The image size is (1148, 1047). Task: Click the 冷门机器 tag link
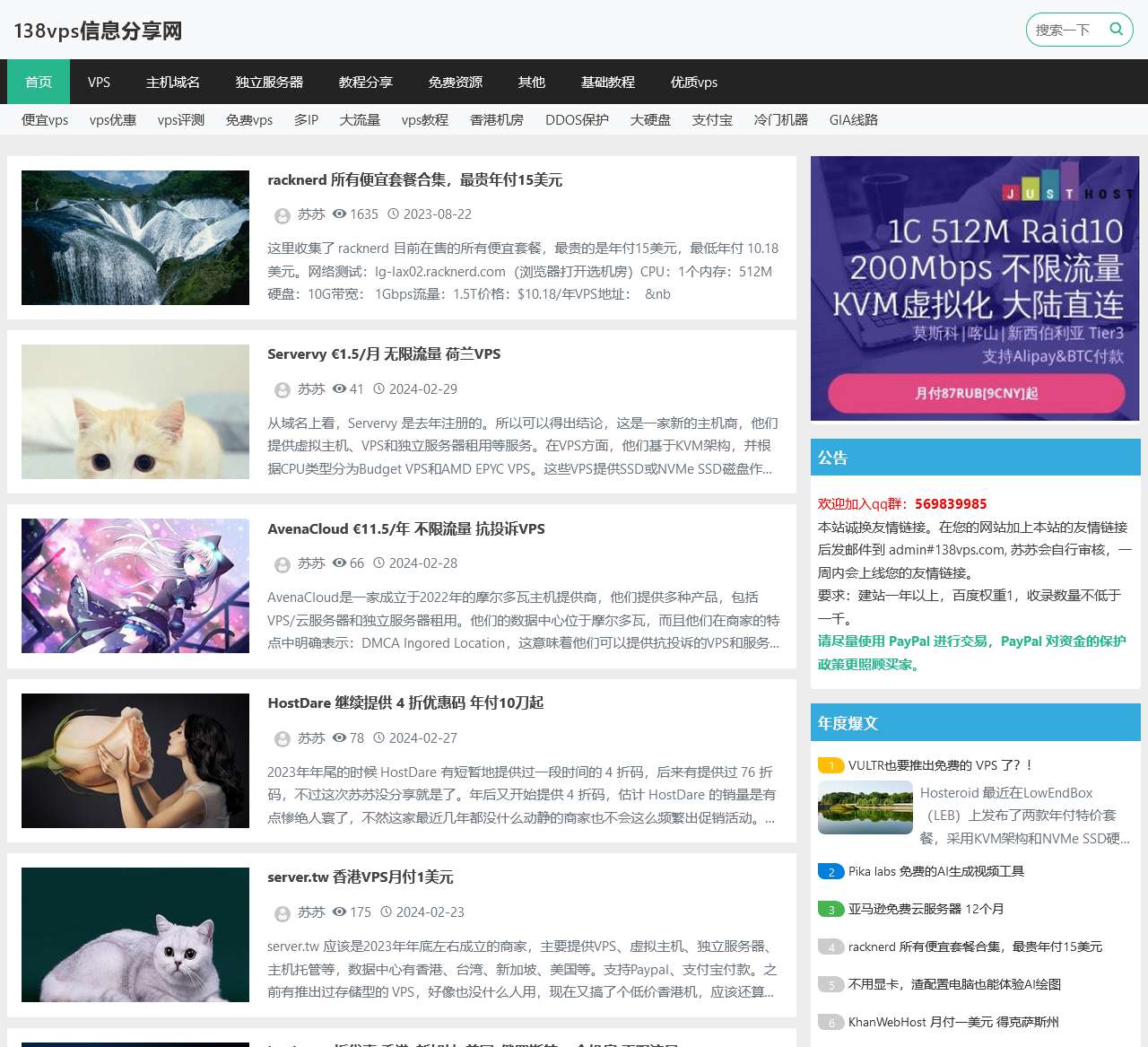click(x=781, y=119)
